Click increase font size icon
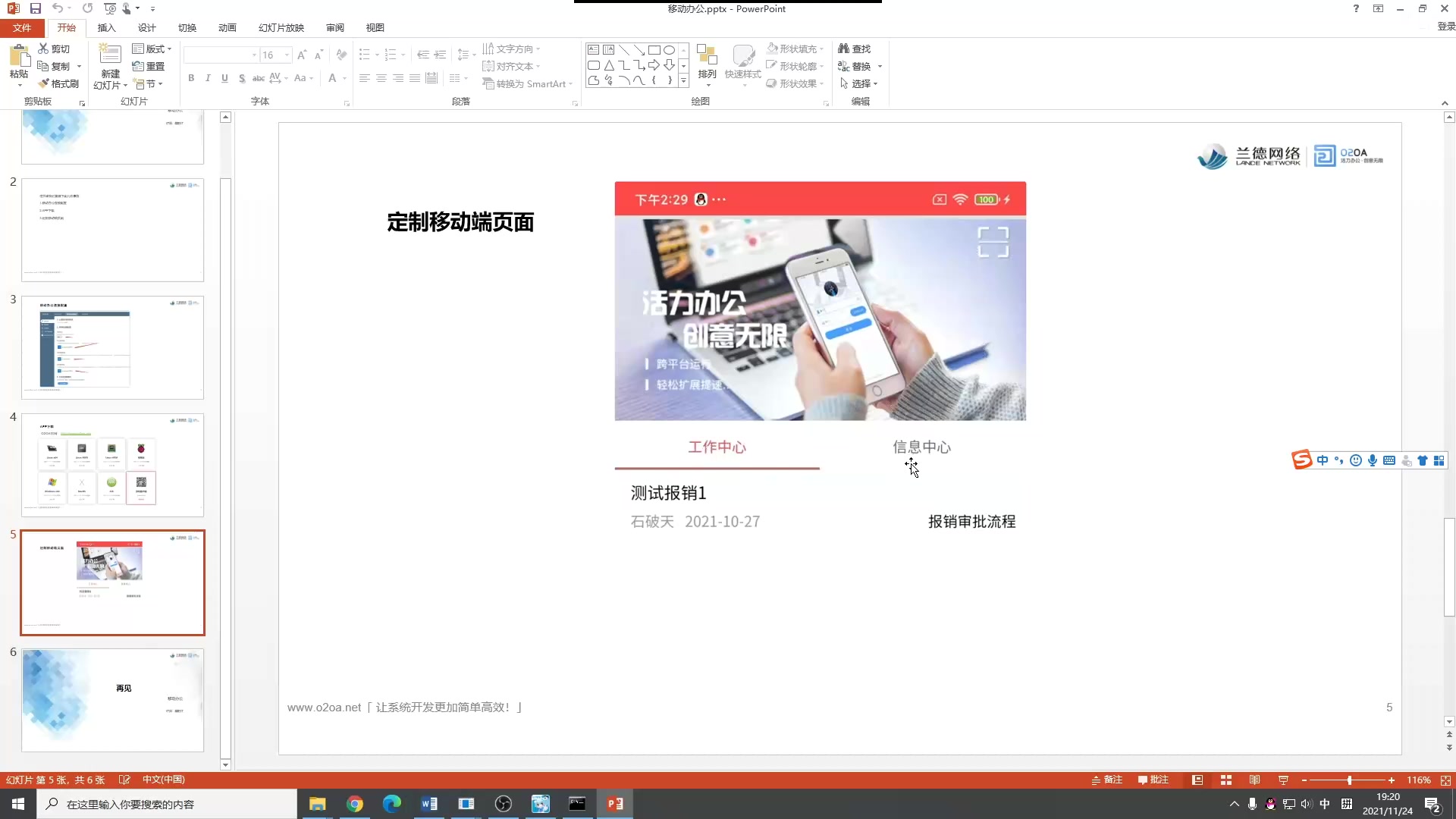The height and width of the screenshot is (819, 1456). click(302, 55)
